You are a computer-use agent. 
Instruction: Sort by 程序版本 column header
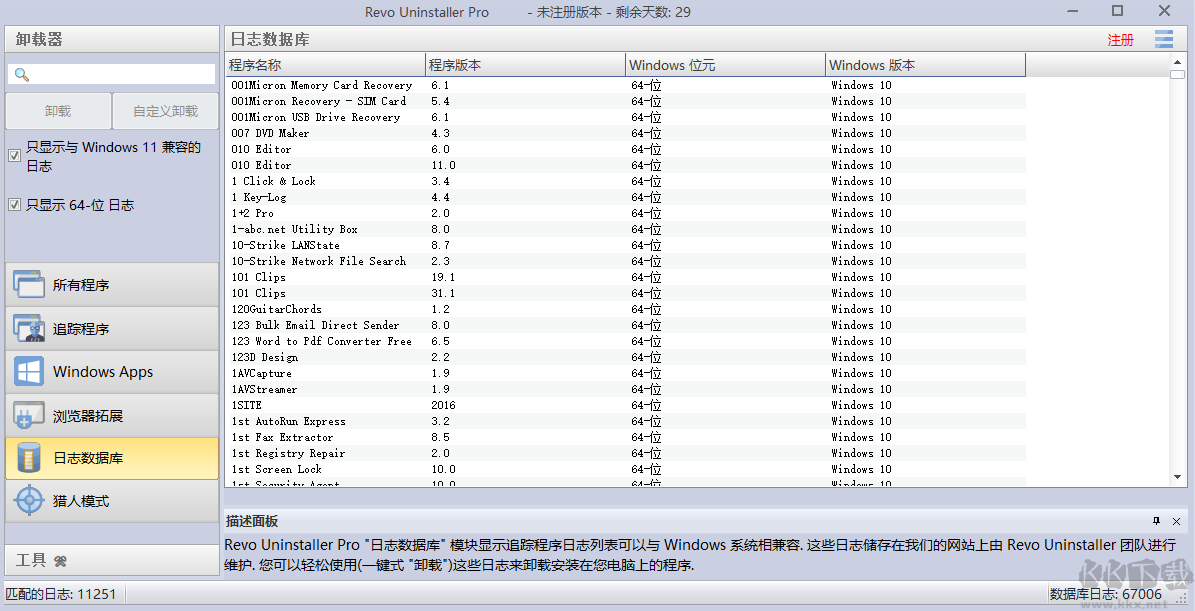(x=525, y=65)
